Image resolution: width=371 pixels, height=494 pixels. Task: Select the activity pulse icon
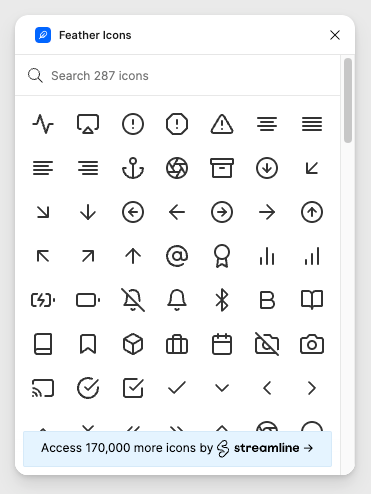(43, 124)
